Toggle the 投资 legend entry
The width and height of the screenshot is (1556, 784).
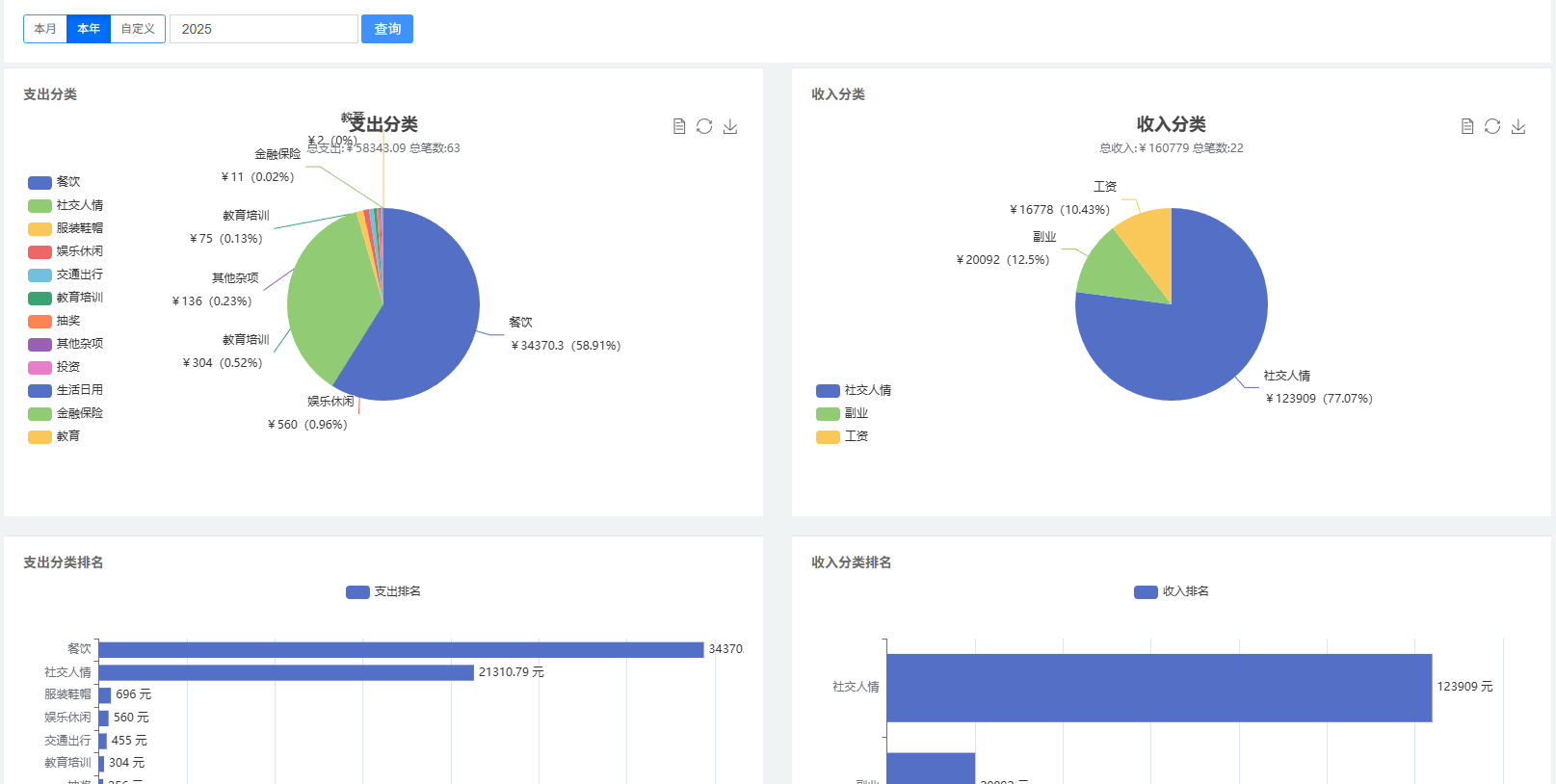point(55,367)
